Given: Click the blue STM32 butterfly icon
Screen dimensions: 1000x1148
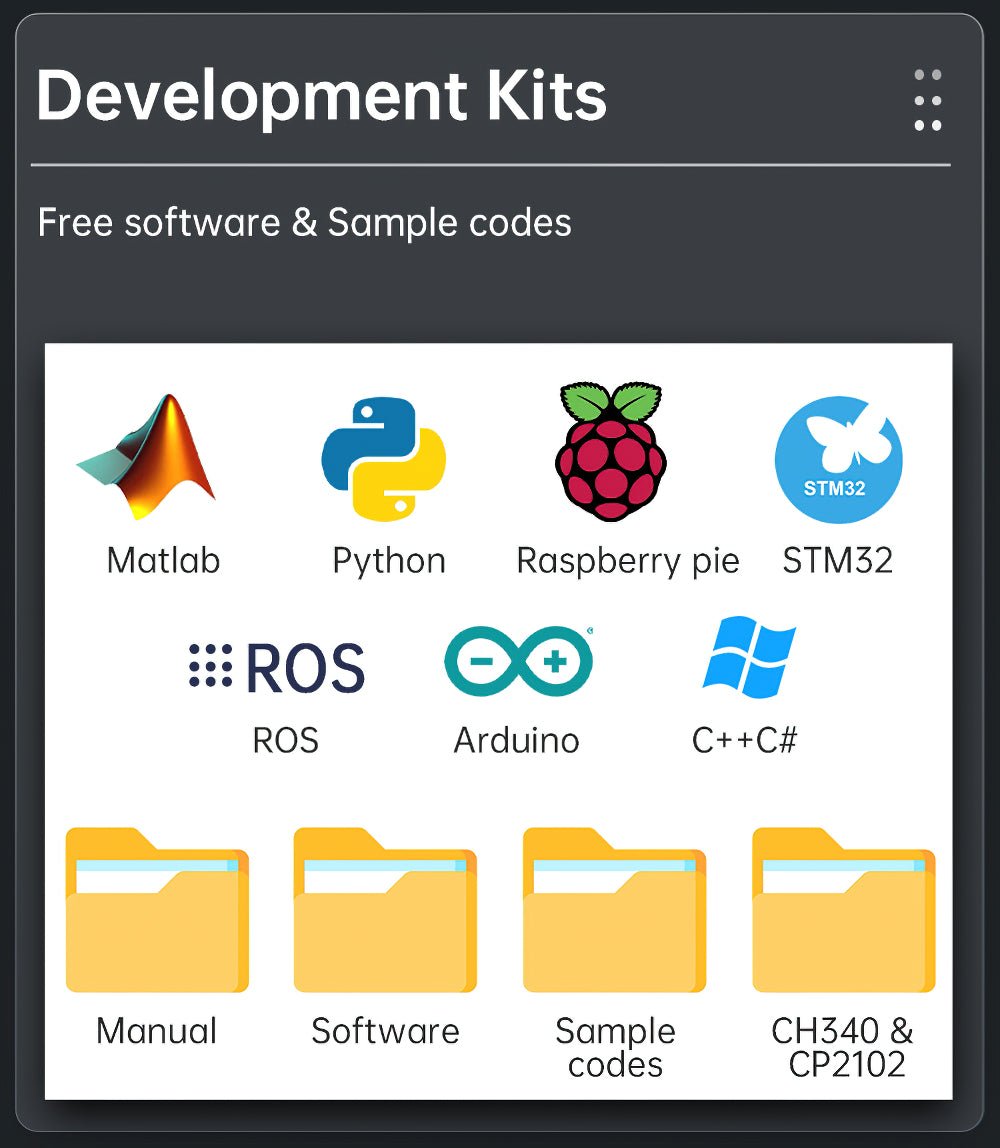Looking at the screenshot, I should tap(838, 459).
